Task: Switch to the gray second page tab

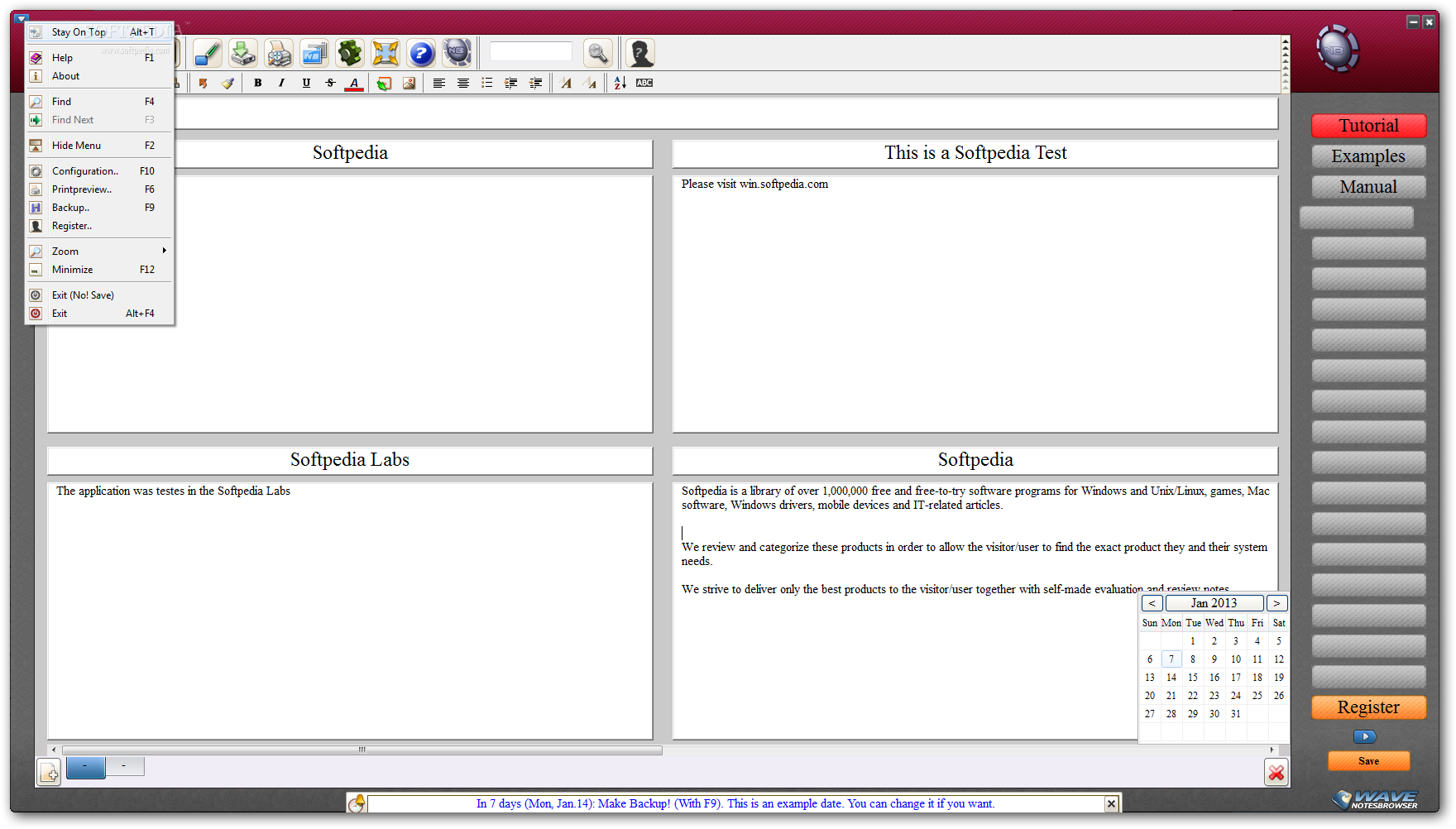Action: (x=125, y=766)
